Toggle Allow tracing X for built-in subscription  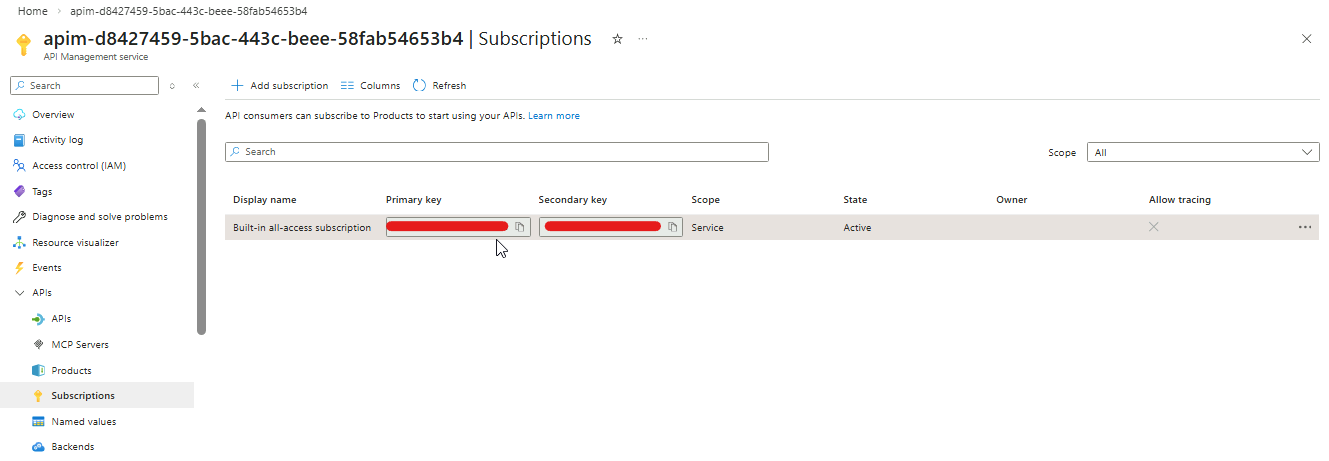(x=1154, y=227)
